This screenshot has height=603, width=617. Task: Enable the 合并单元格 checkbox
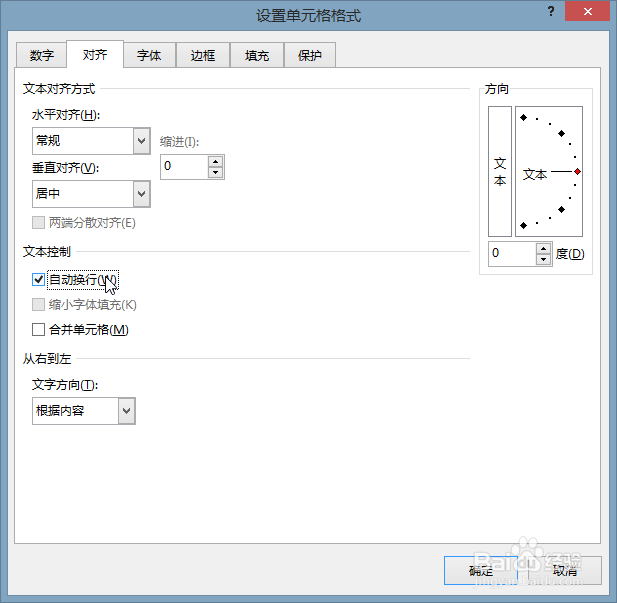[x=38, y=329]
